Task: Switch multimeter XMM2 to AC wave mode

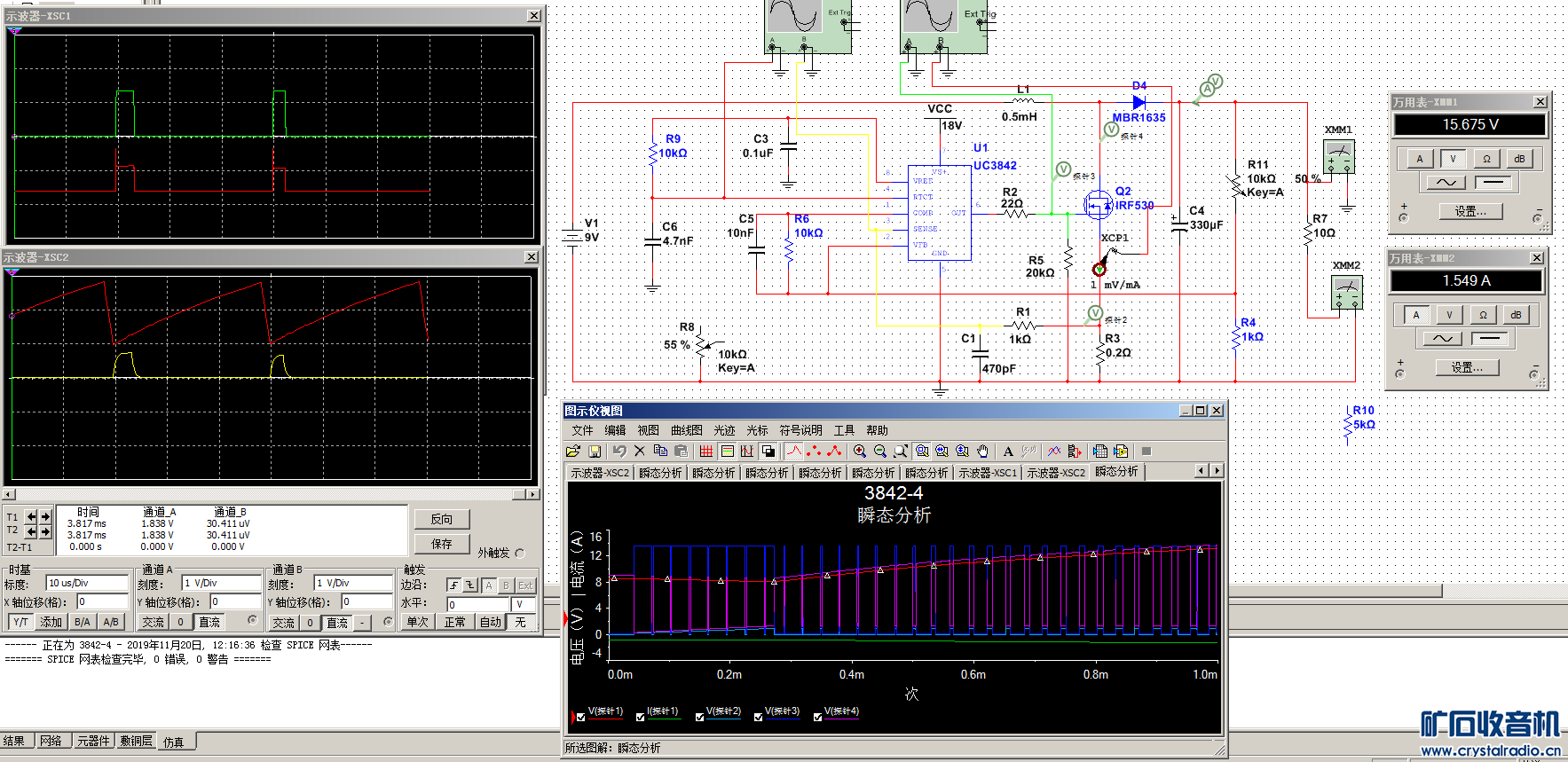Action: (x=1442, y=339)
